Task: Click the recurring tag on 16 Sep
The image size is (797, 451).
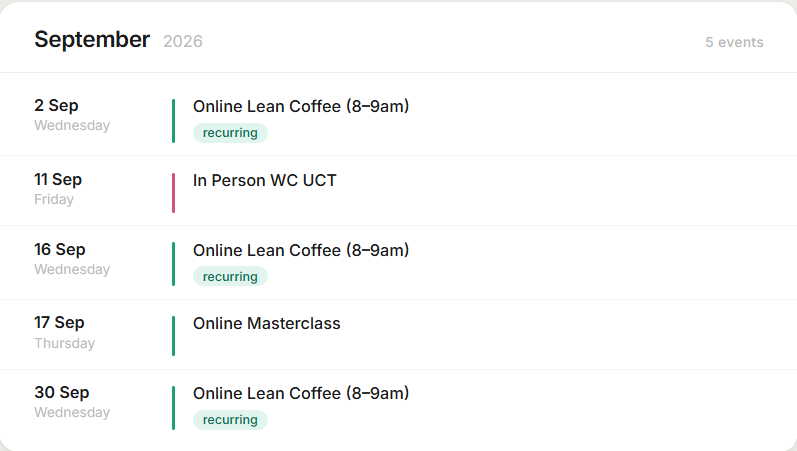Action: [x=230, y=277]
